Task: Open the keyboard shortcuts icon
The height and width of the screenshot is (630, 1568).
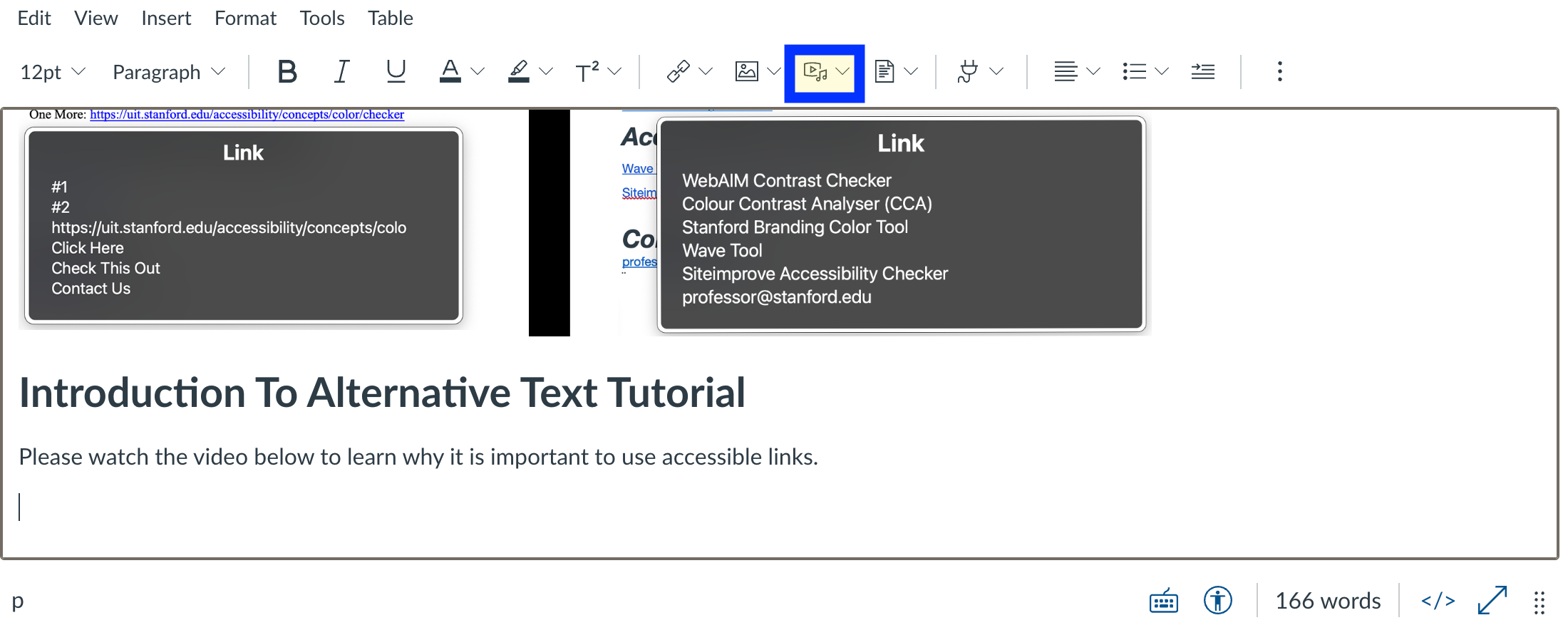Action: pos(1163,601)
